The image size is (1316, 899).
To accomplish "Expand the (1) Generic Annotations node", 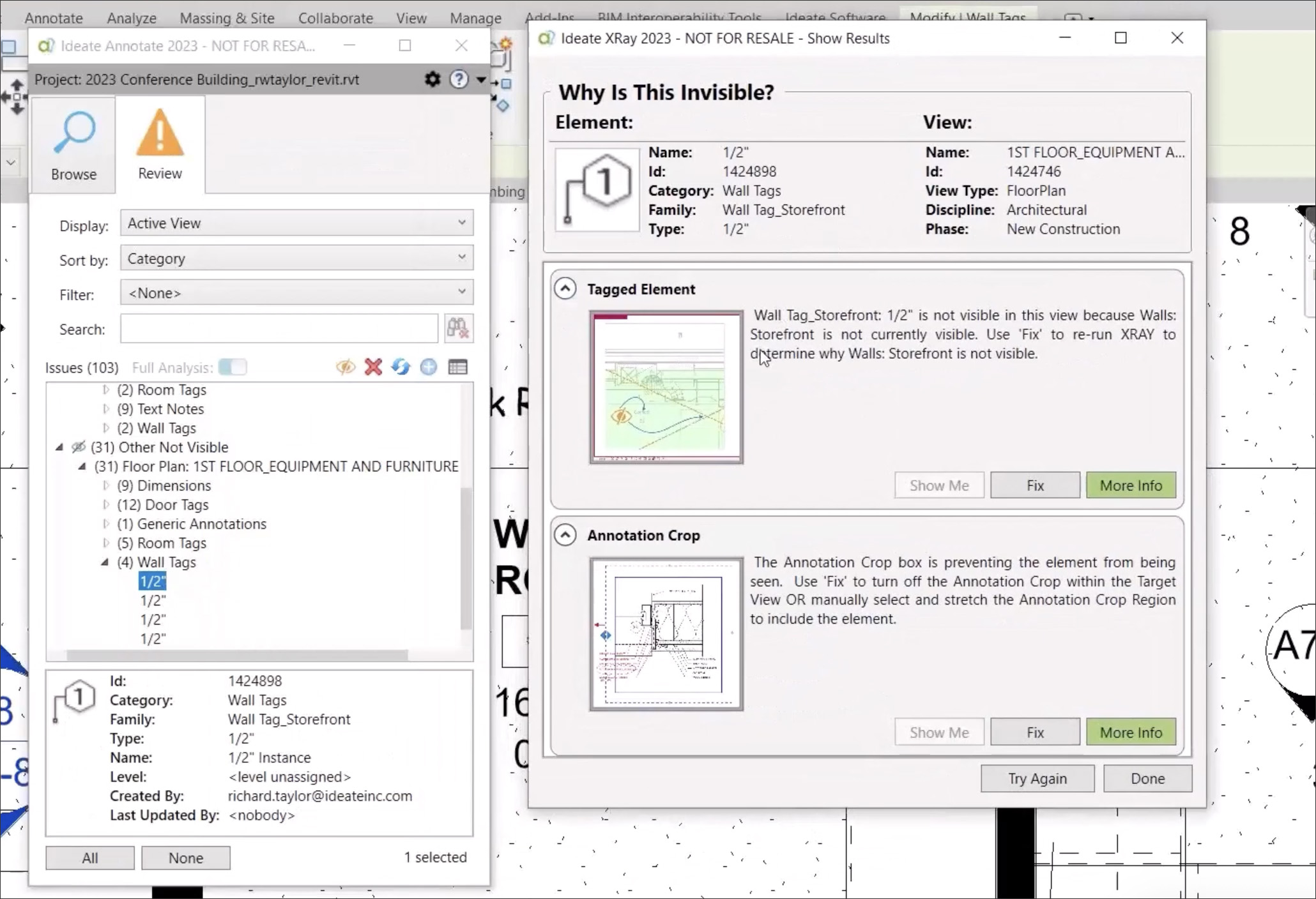I will click(106, 524).
